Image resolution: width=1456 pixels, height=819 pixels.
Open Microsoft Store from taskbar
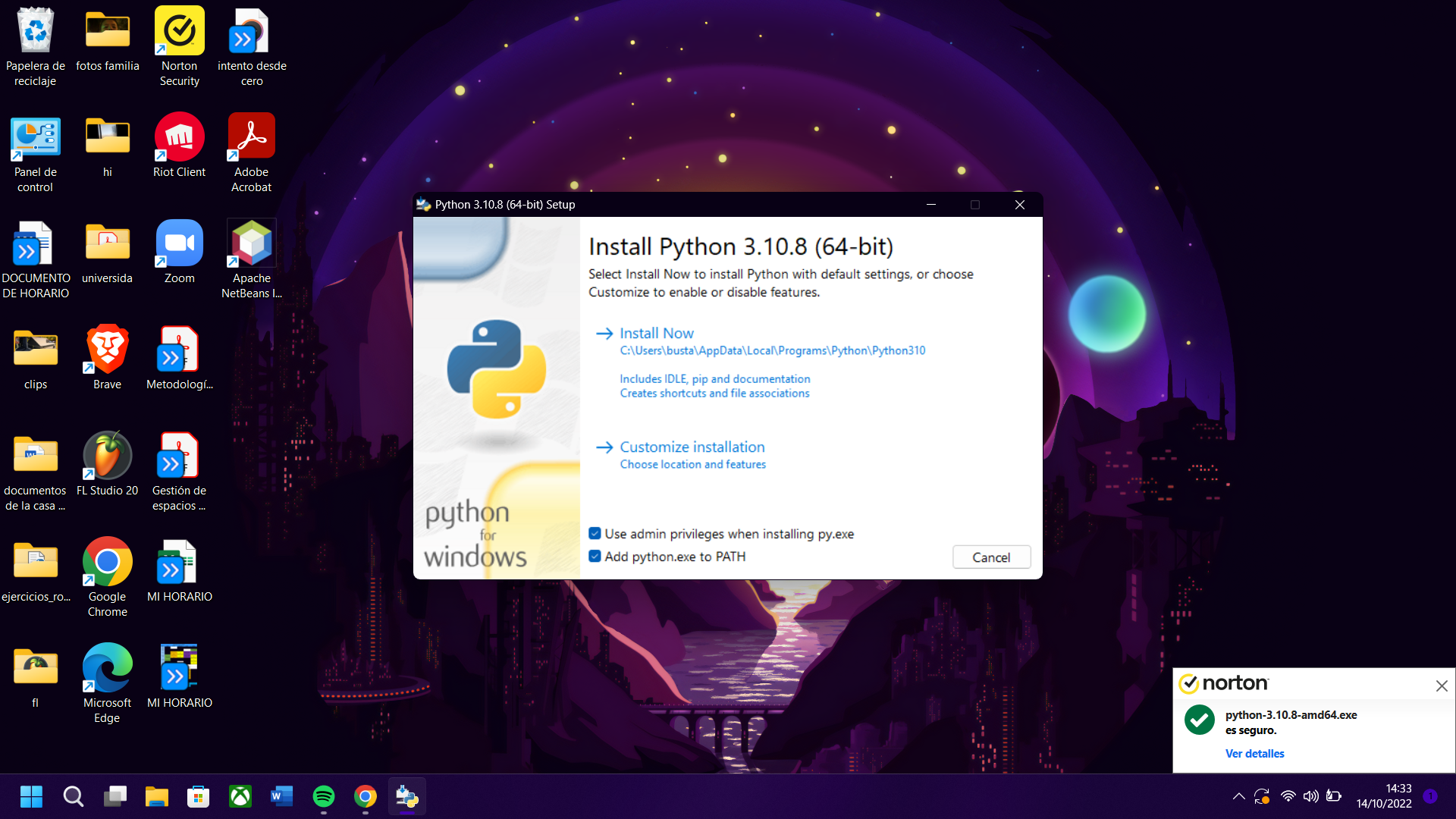tap(198, 796)
